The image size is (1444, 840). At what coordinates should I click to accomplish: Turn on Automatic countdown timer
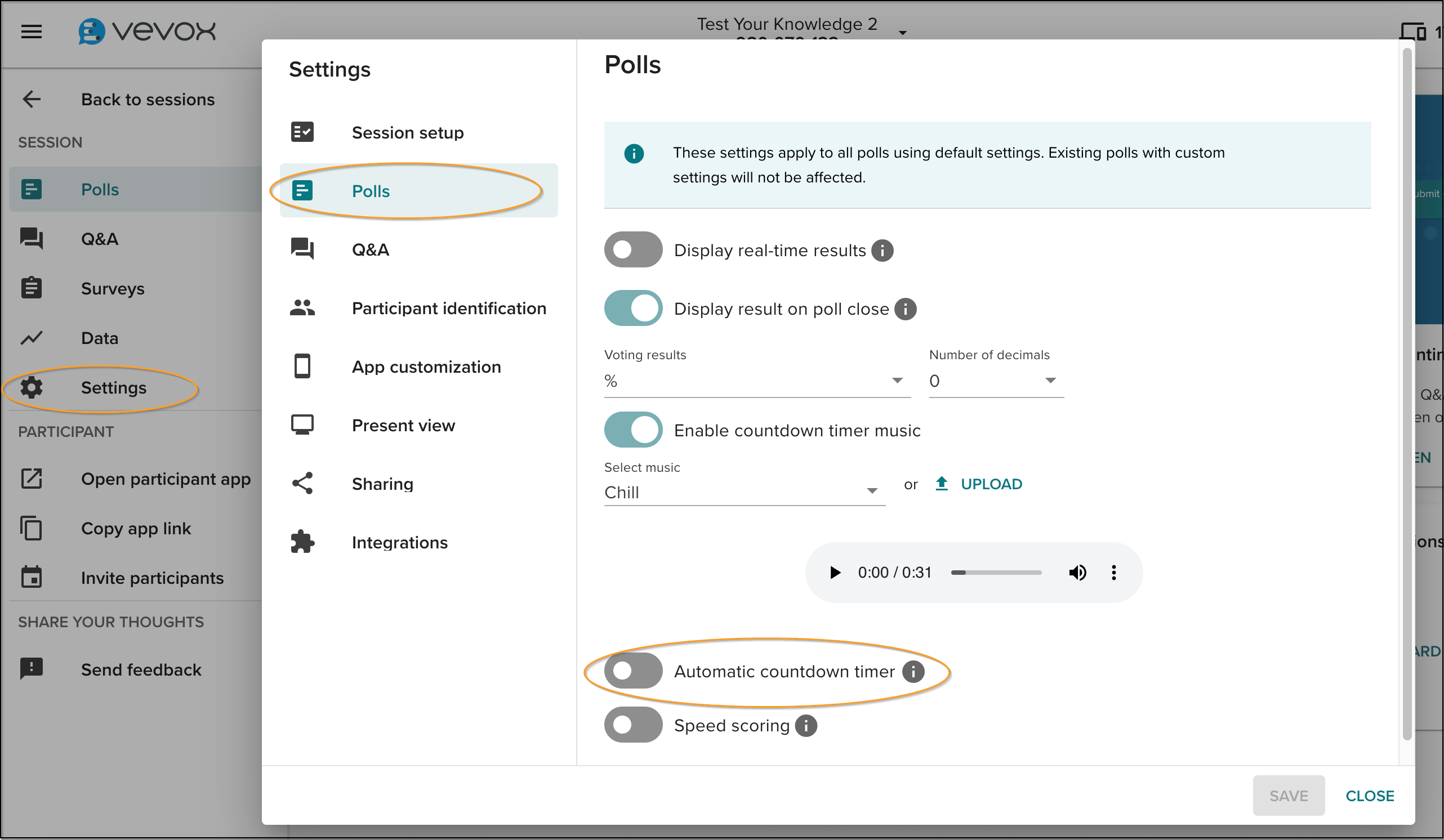coord(632,671)
